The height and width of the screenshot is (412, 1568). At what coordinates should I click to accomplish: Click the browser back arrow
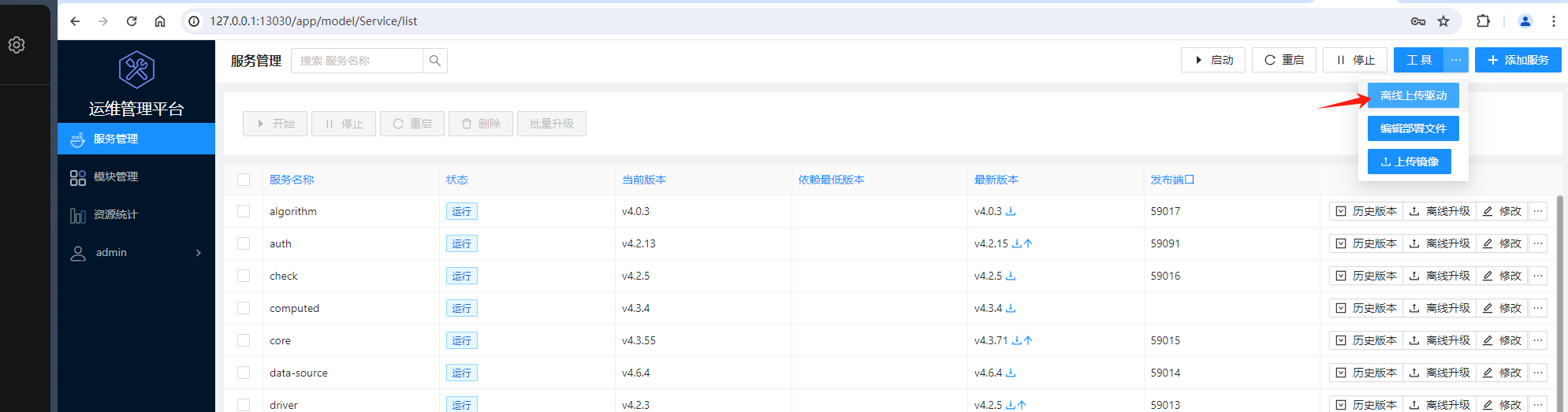coord(75,21)
